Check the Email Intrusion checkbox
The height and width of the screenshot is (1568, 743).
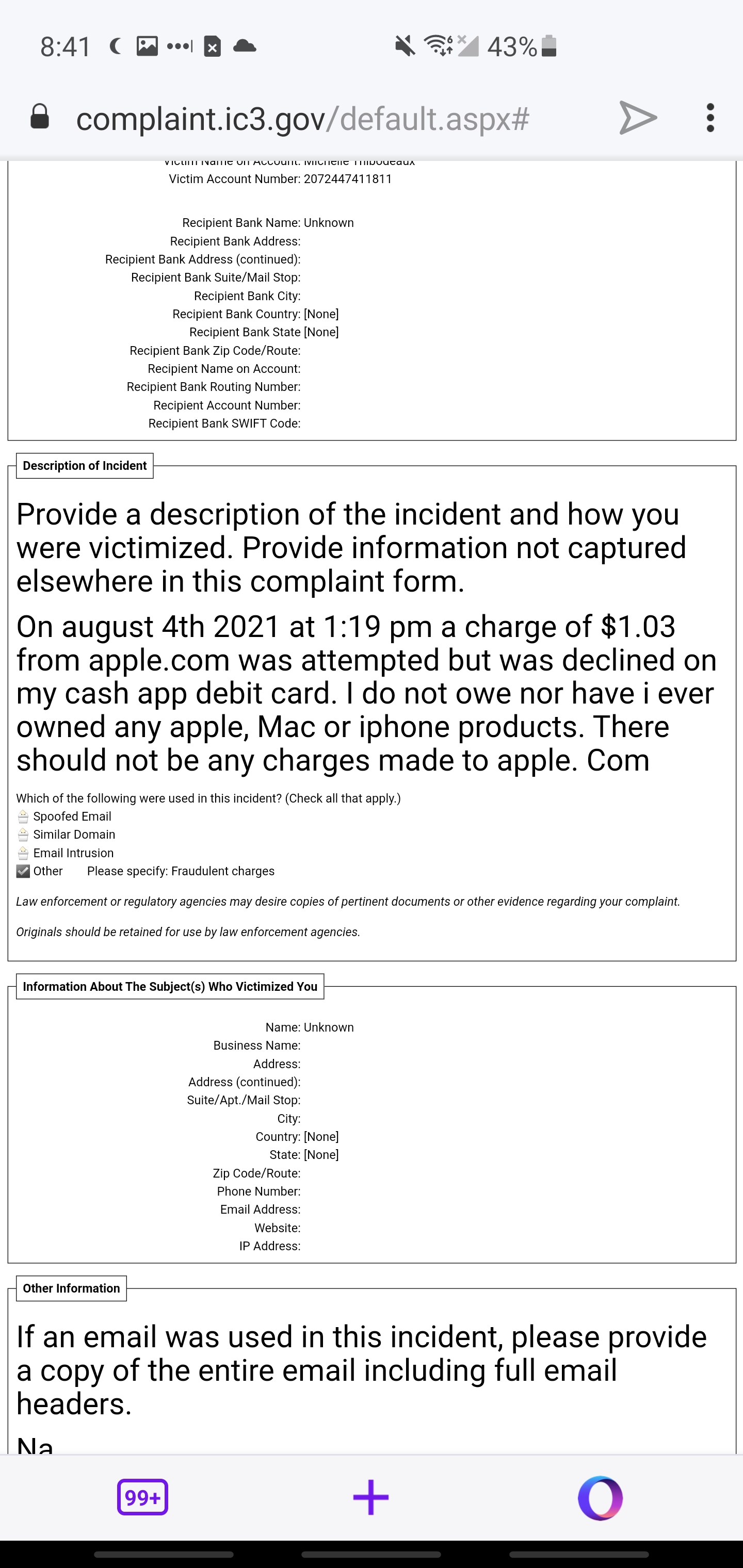click(23, 853)
